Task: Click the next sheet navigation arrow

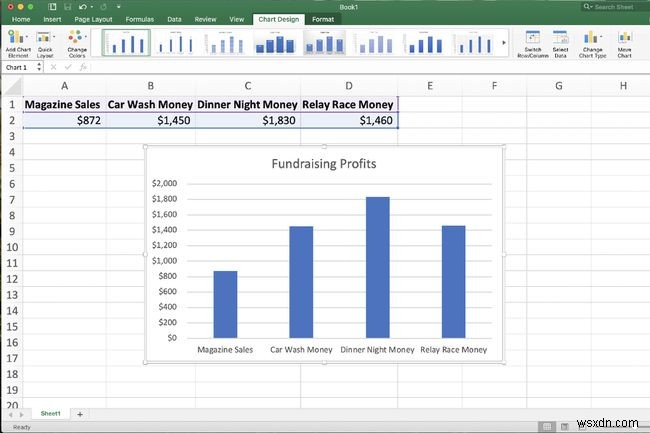Action: 22,414
